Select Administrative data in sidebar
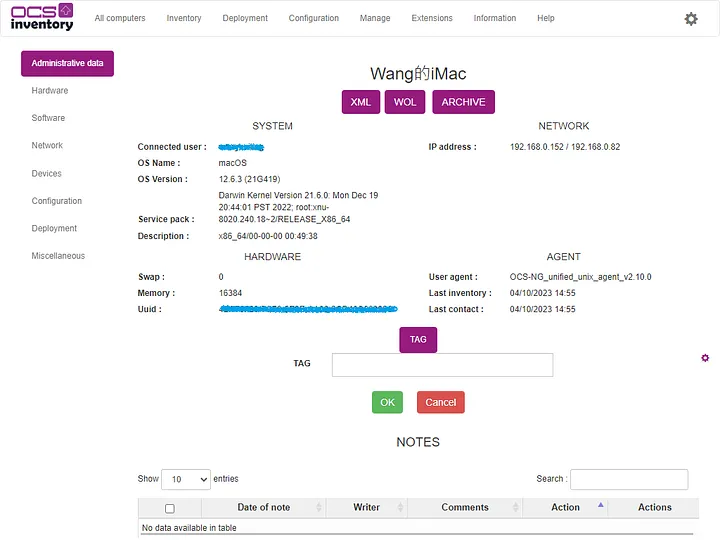 click(x=68, y=63)
